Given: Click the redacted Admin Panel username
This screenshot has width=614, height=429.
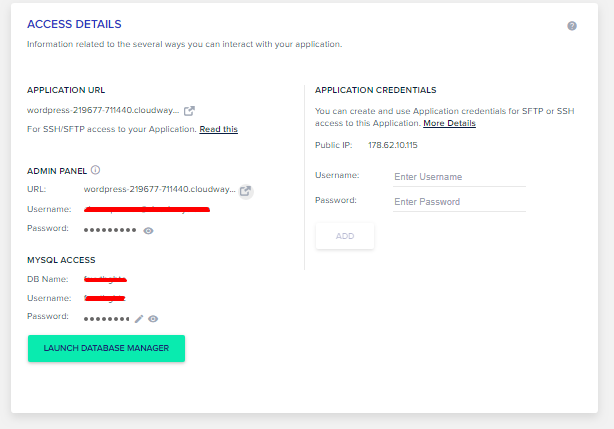Looking at the screenshot, I should click(147, 209).
